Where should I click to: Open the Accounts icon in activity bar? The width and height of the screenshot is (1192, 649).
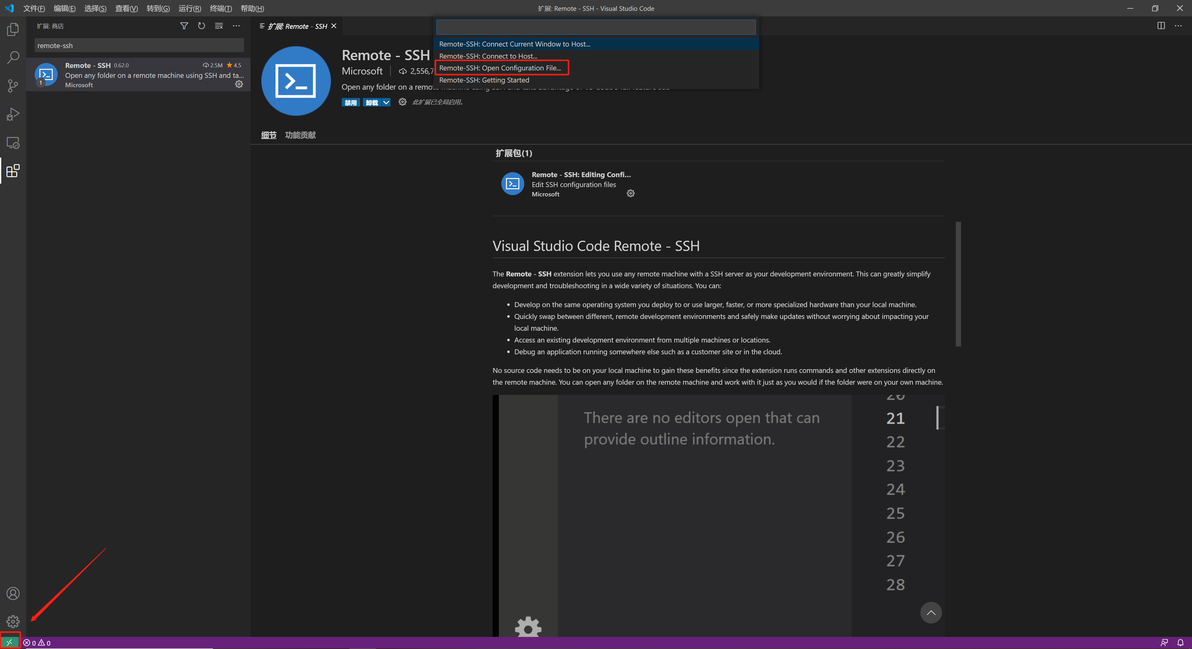13,594
